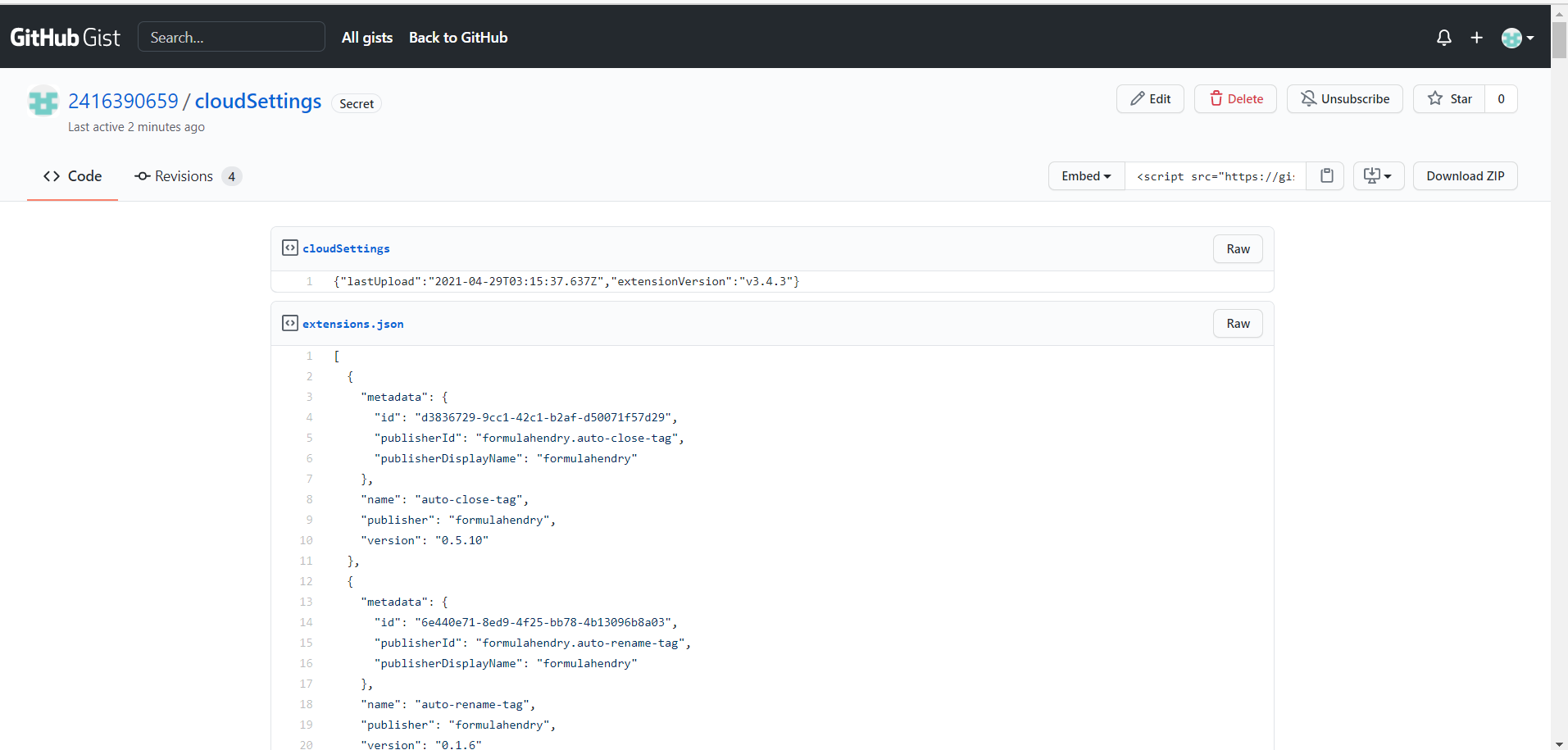
Task: Open the cloudSettings file anchor link
Action: coord(346,248)
